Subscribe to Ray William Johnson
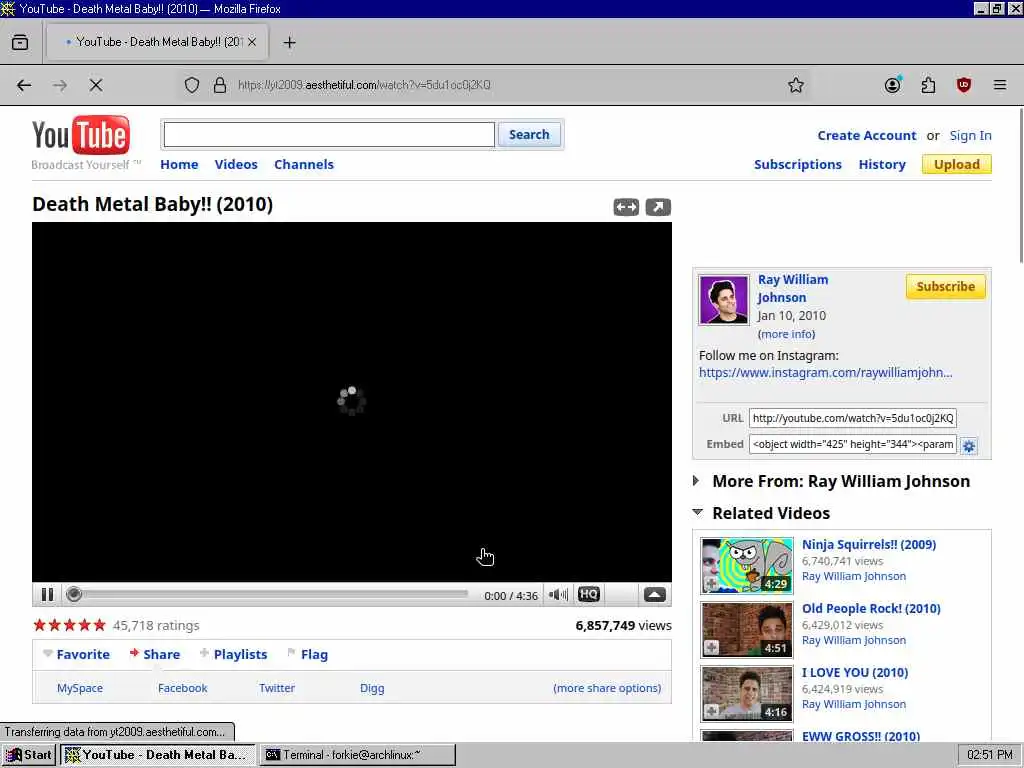1024x768 pixels. (946, 287)
